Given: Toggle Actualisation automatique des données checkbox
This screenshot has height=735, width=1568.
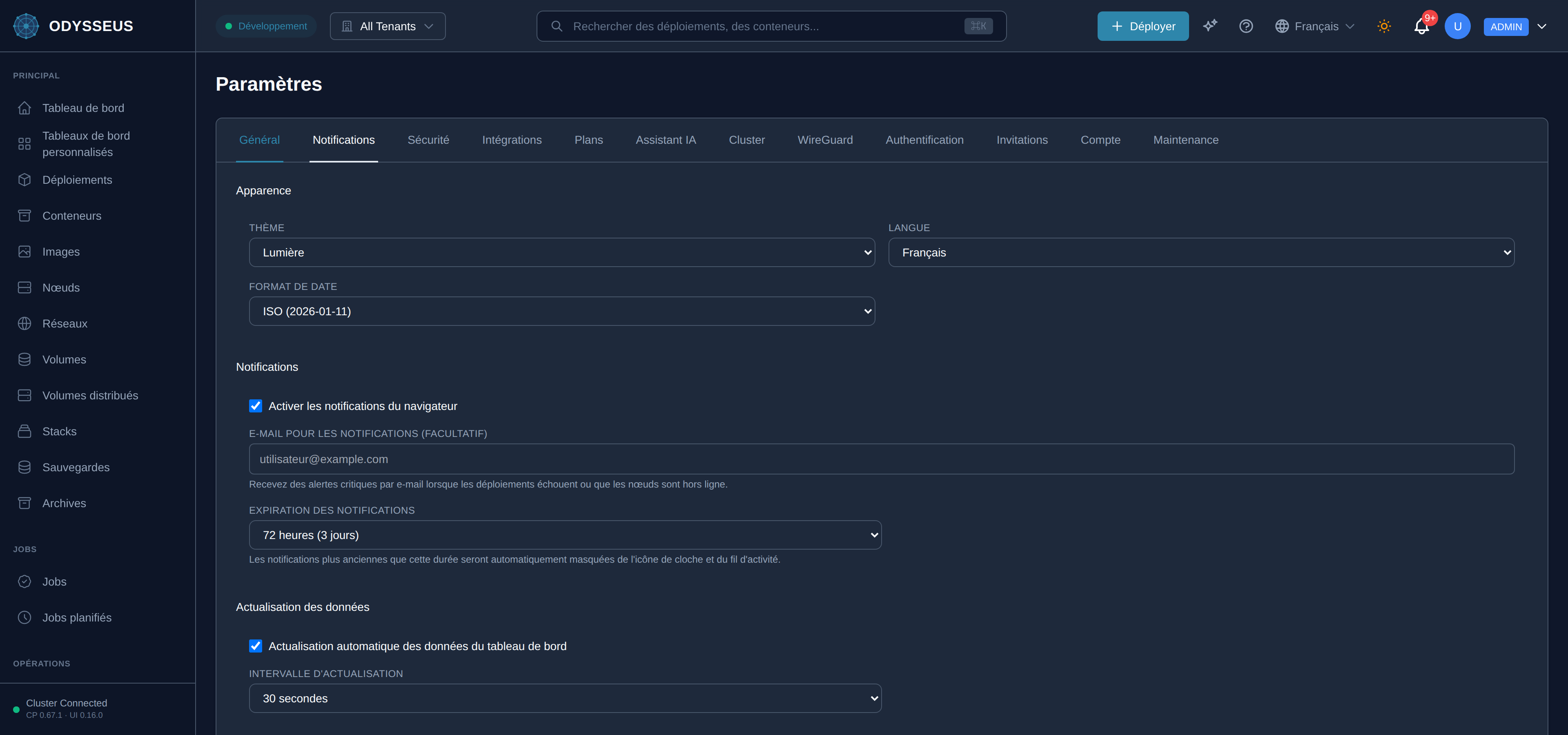Looking at the screenshot, I should click(x=256, y=646).
